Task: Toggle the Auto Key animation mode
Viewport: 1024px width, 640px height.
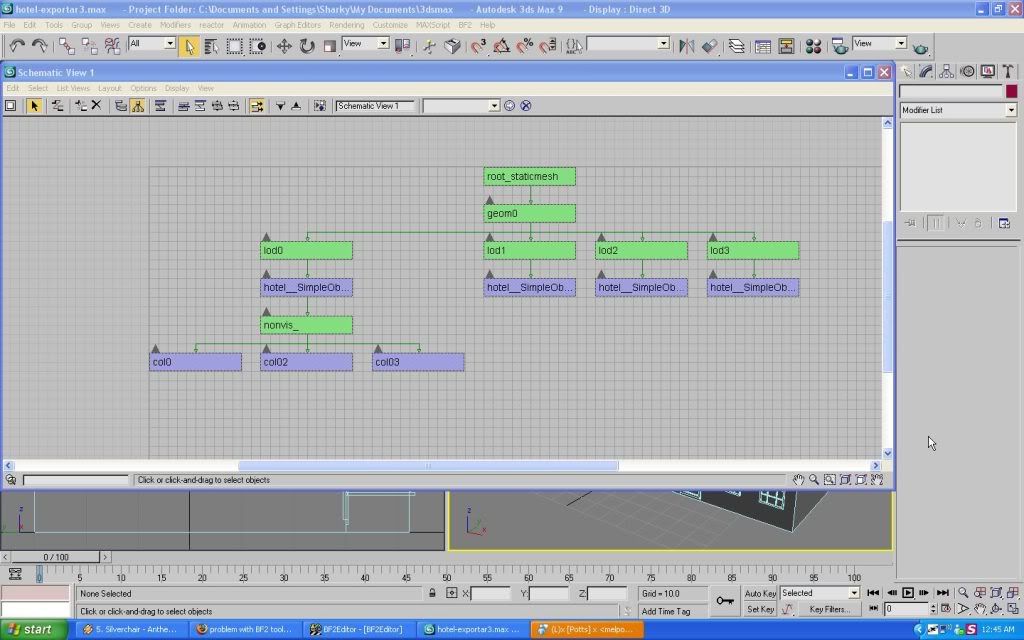Action: pos(760,593)
